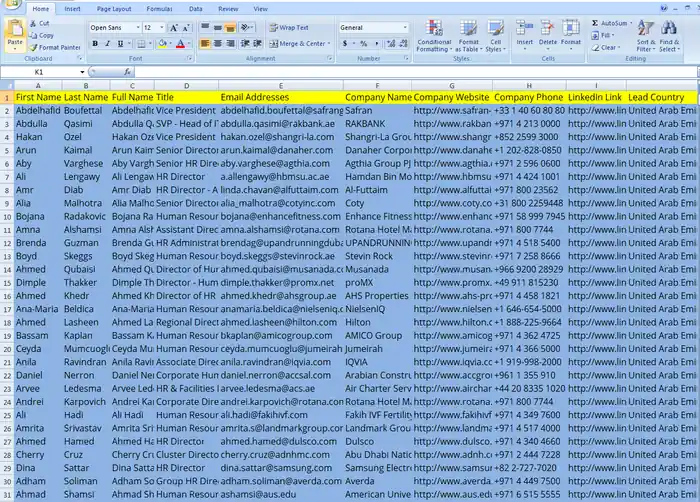Open Sort & Filter
This screenshot has width=700, height=502.
646,36
